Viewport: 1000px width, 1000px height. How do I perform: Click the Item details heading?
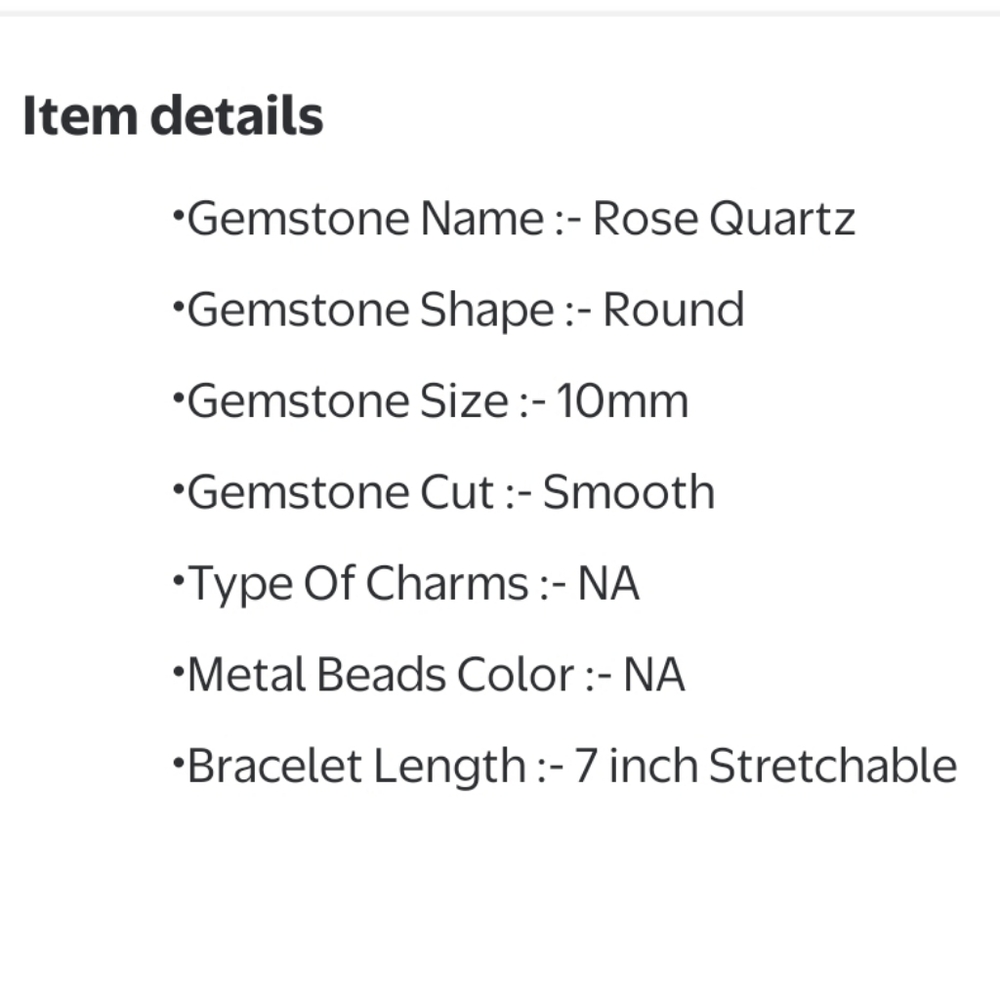pos(173,115)
